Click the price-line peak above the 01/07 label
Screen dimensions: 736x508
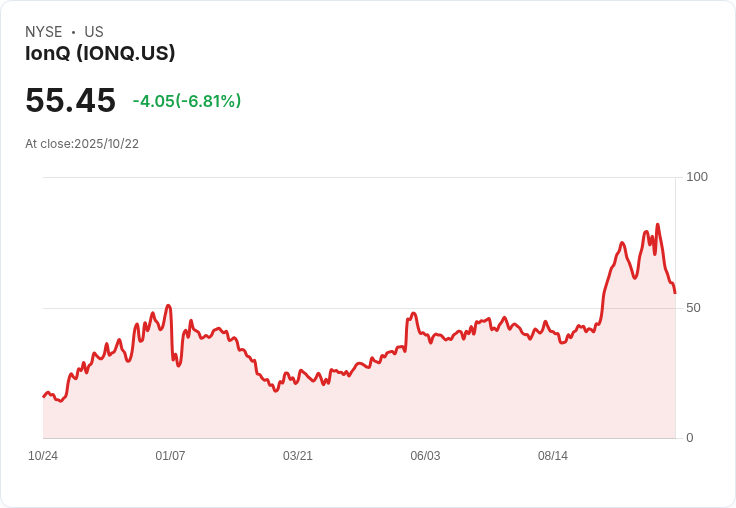click(x=168, y=306)
